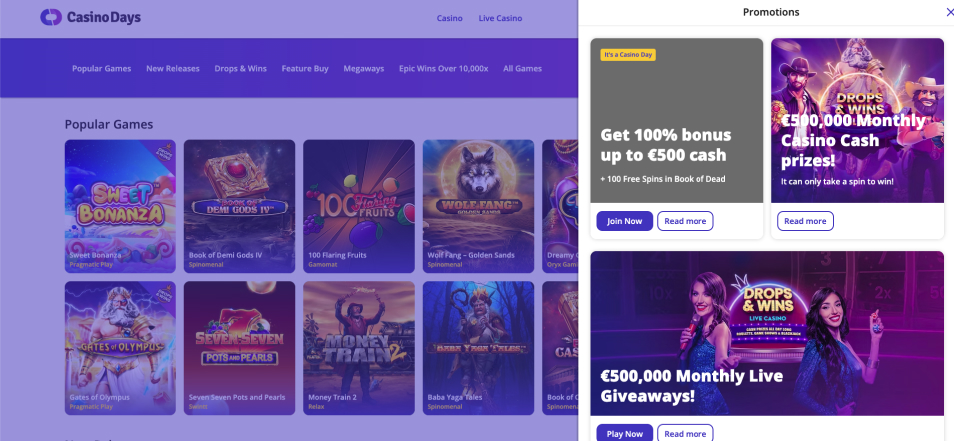Open the Wolf Fang Golden Sands tile
The height and width of the screenshot is (441, 954).
point(478,206)
